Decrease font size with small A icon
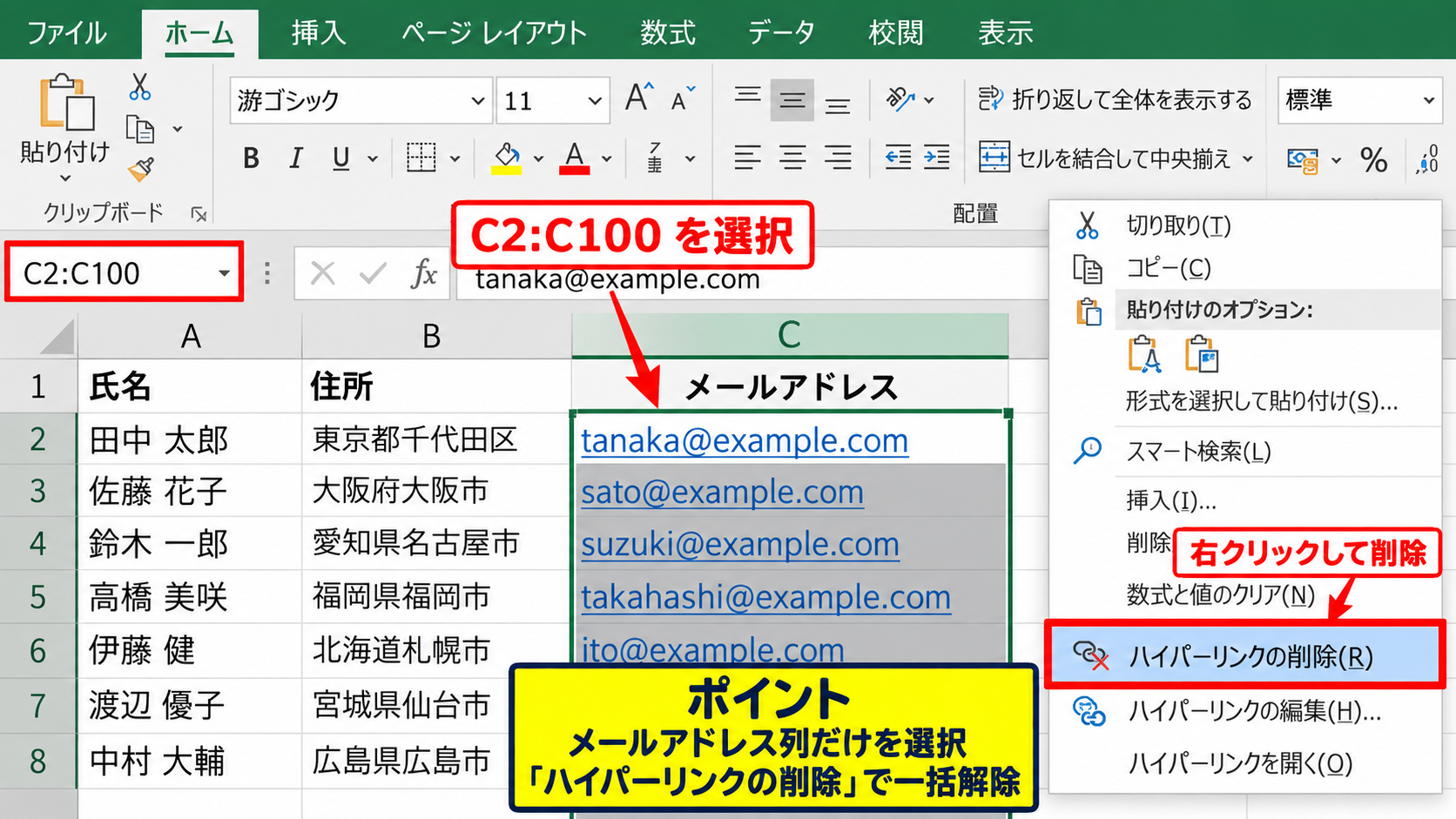The image size is (1456, 819). tap(684, 99)
